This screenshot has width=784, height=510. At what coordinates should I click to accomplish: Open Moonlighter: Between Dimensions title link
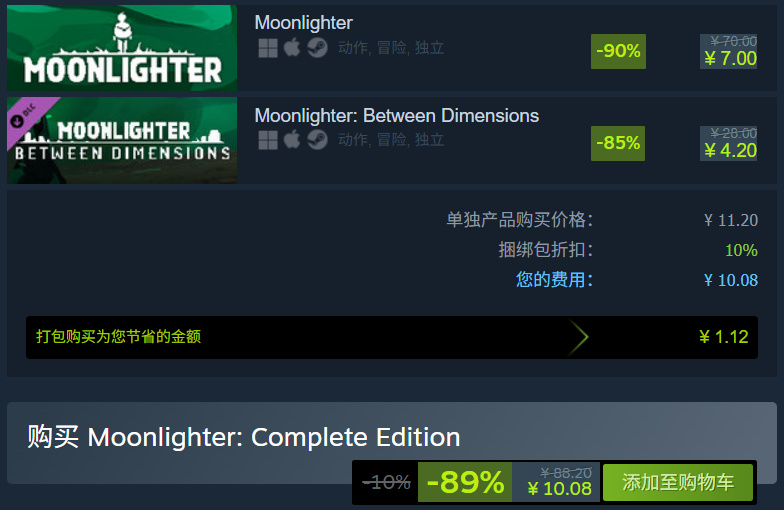[x=396, y=116]
